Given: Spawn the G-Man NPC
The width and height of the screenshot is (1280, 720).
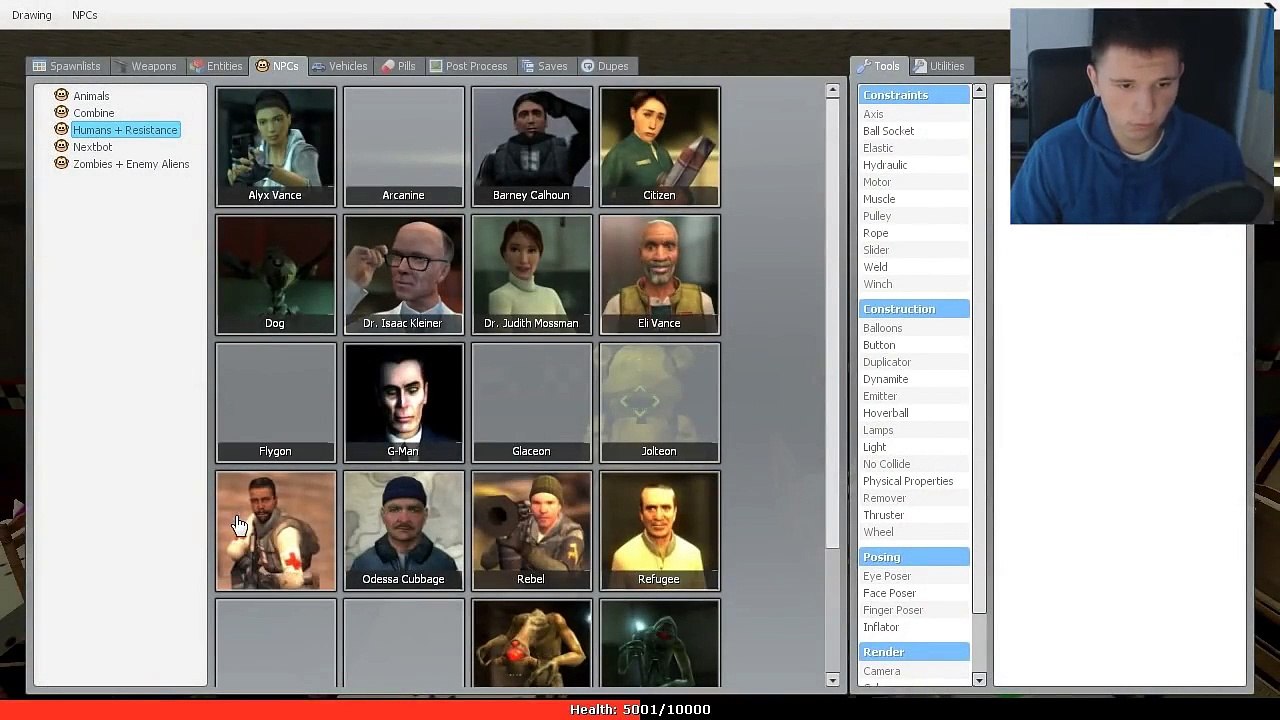Looking at the screenshot, I should click(403, 402).
